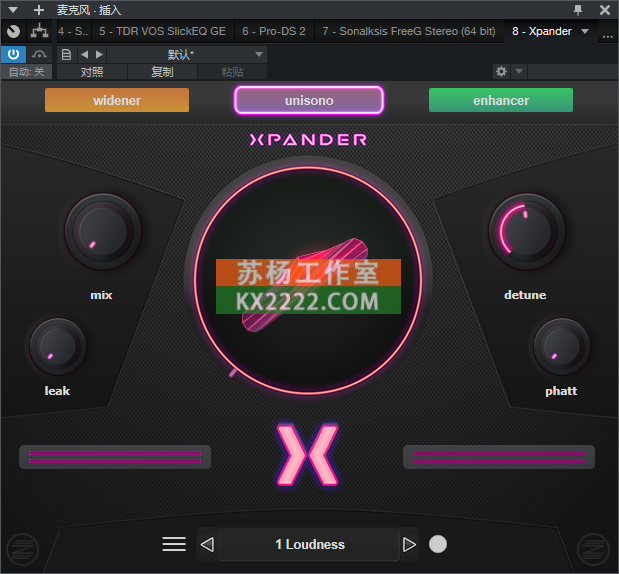Go to the previous Xpander preset

(207, 544)
